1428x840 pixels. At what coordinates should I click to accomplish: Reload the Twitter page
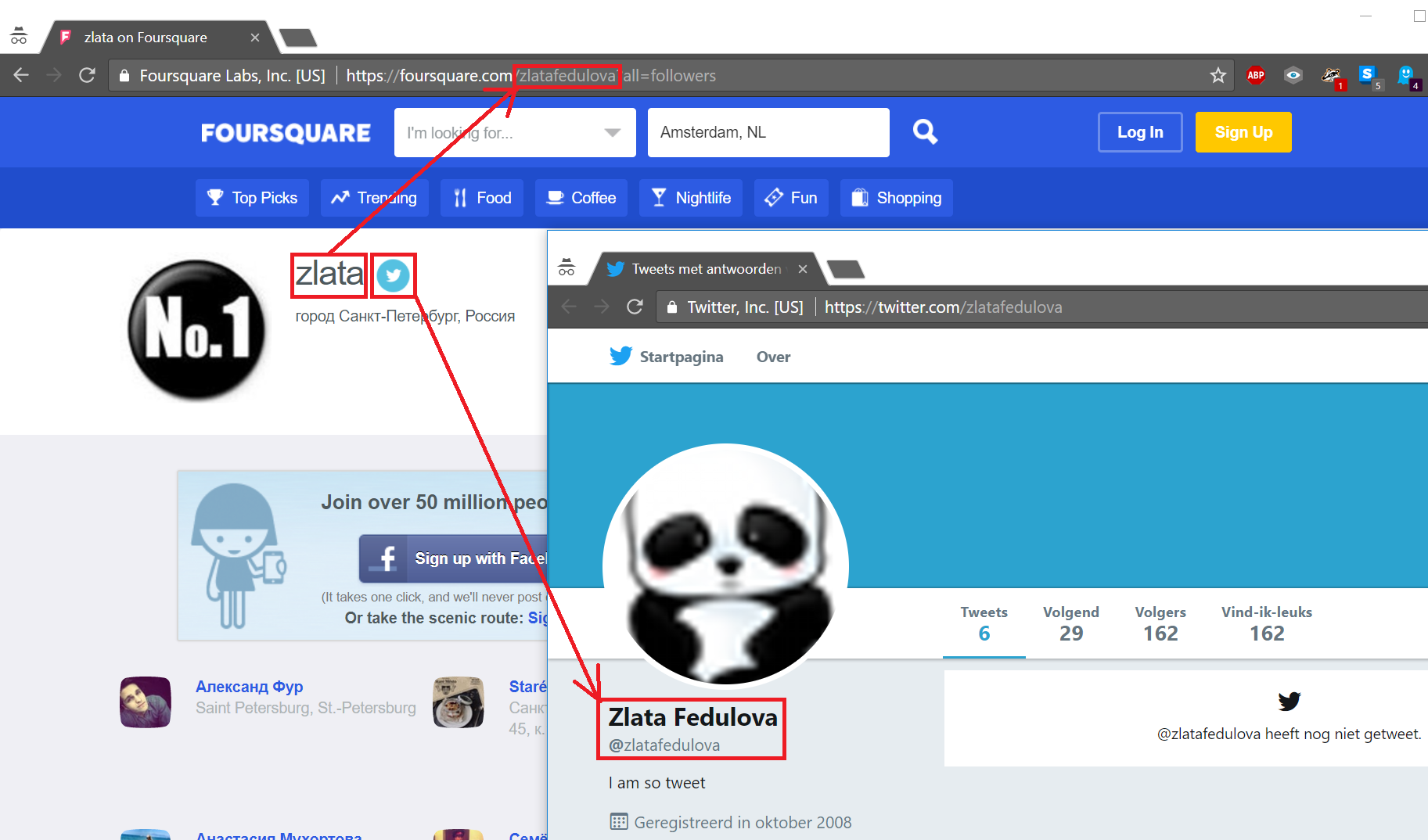click(635, 307)
